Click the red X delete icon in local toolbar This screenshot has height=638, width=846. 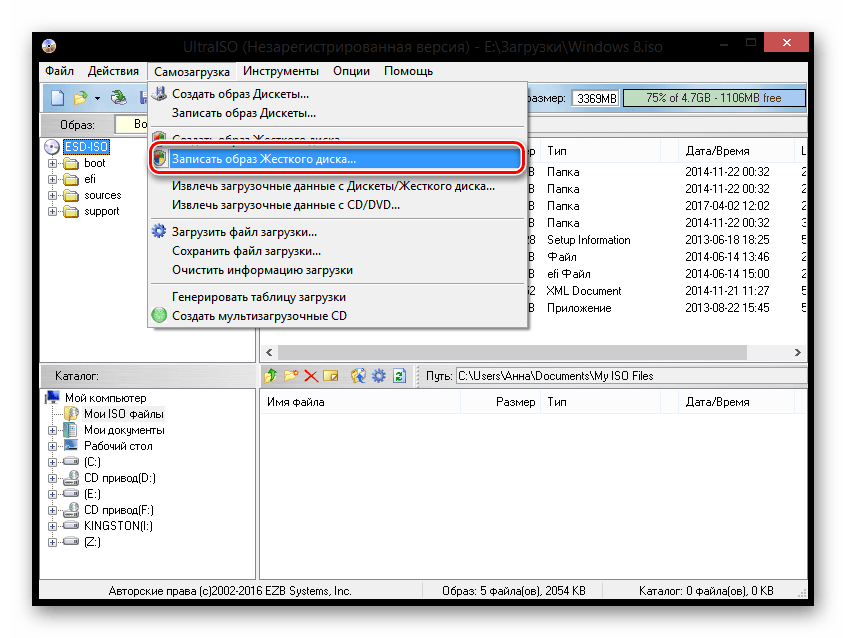point(311,376)
